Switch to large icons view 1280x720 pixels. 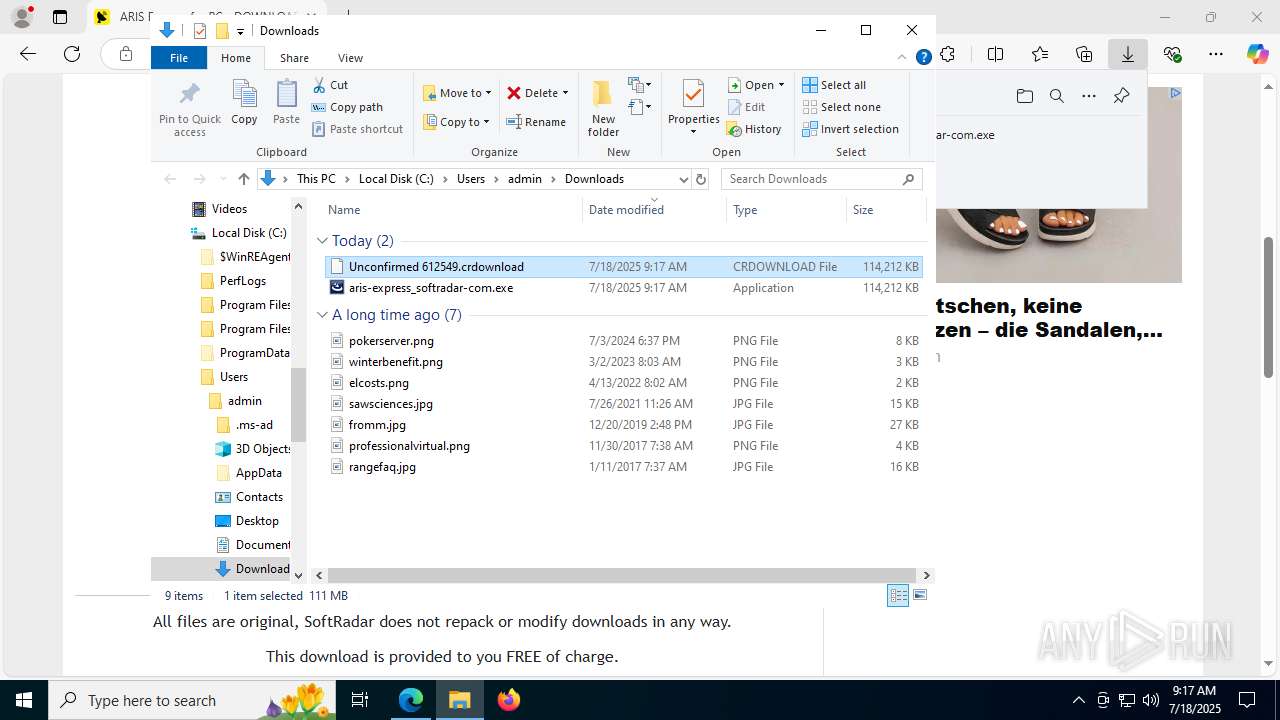(920, 596)
